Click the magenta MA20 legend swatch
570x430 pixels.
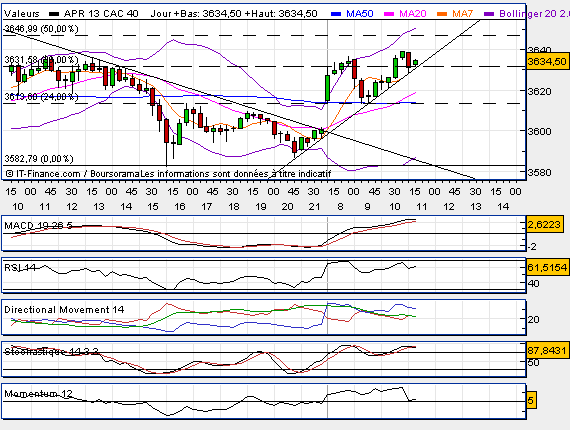389,14
